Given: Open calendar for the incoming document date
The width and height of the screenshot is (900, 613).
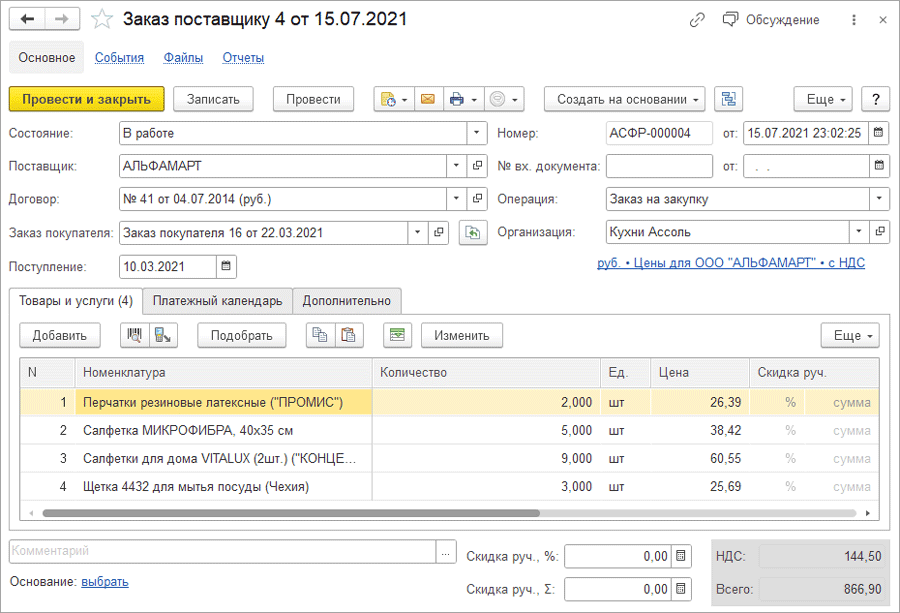Looking at the screenshot, I should (879, 166).
